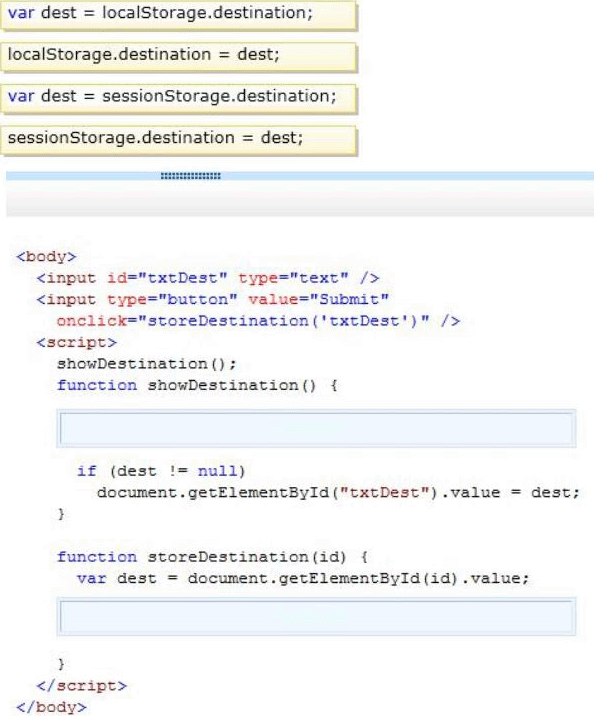Screen dimensions: 594x716
Task: Click the txtDest input tag line
Action: tap(208, 278)
